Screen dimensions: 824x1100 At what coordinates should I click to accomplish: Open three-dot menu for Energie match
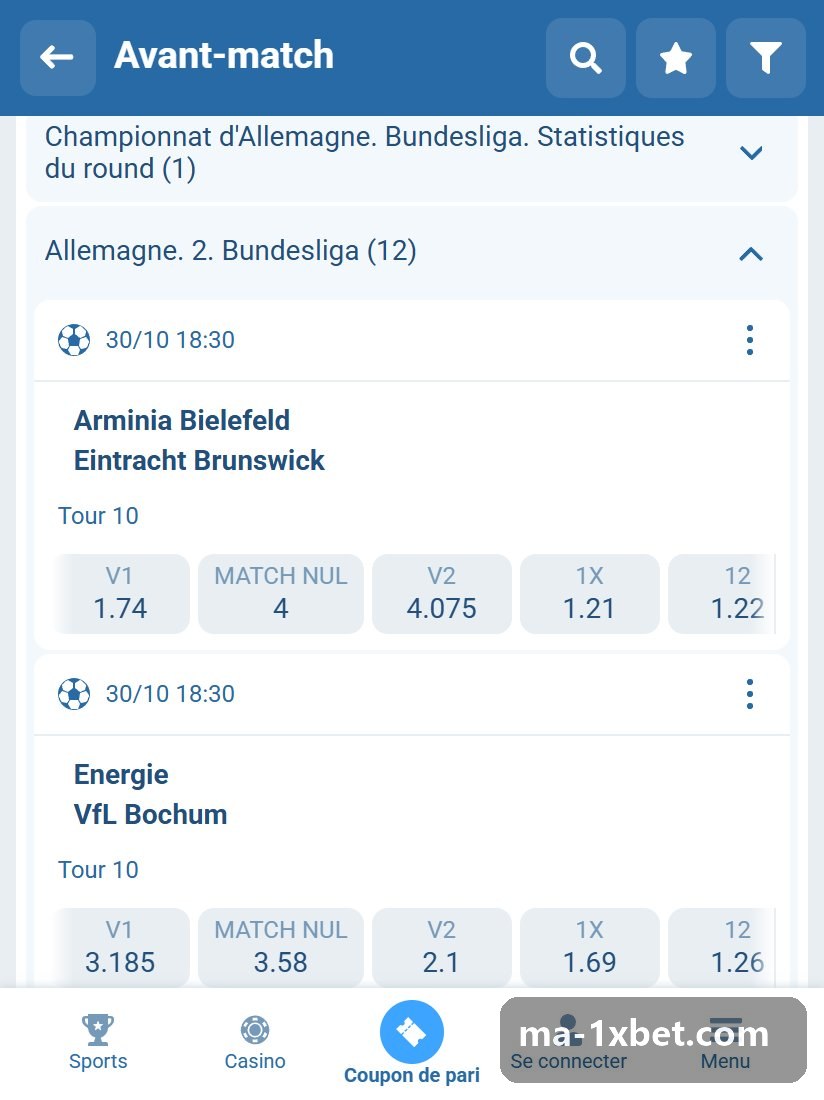pos(750,694)
